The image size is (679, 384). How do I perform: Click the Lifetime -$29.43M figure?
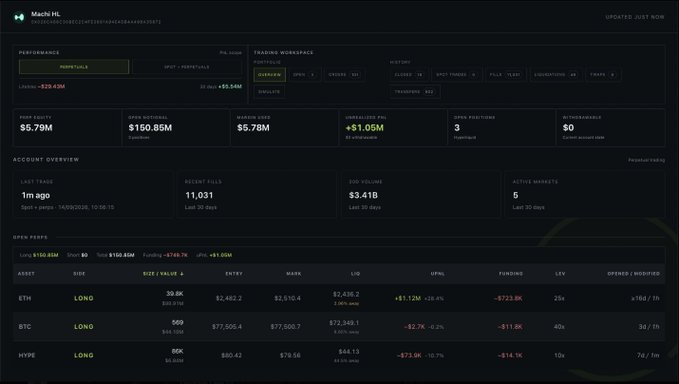(51, 87)
